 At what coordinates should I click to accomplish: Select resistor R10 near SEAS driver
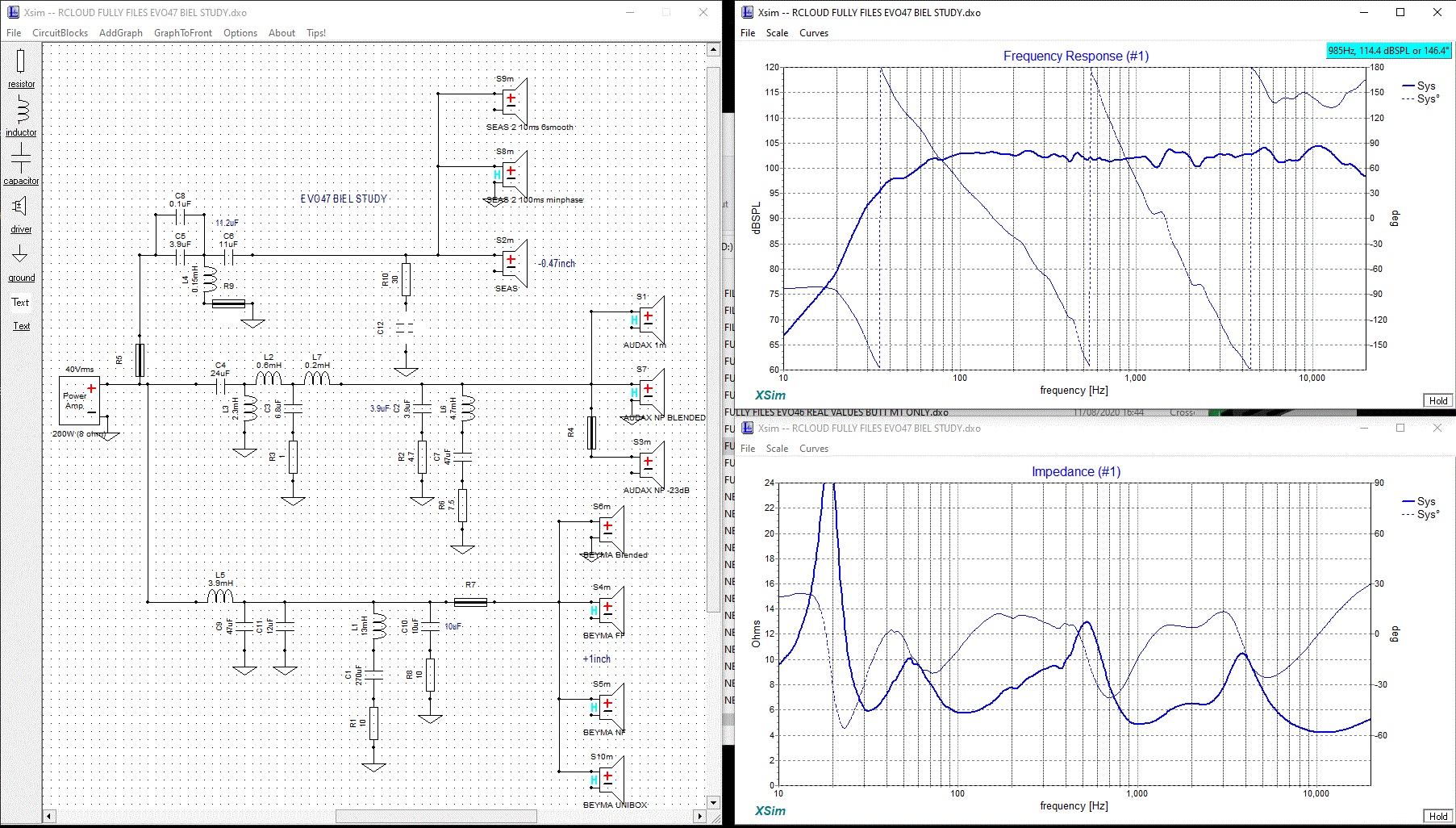[406, 279]
